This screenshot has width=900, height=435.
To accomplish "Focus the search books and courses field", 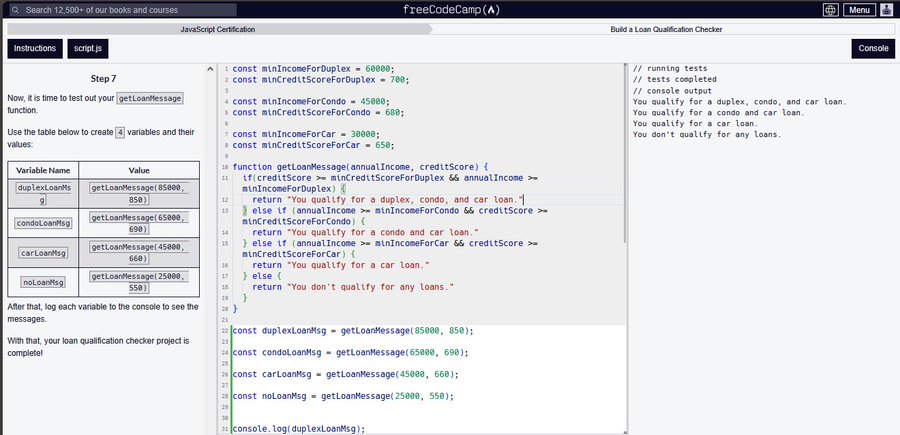I will [x=123, y=10].
